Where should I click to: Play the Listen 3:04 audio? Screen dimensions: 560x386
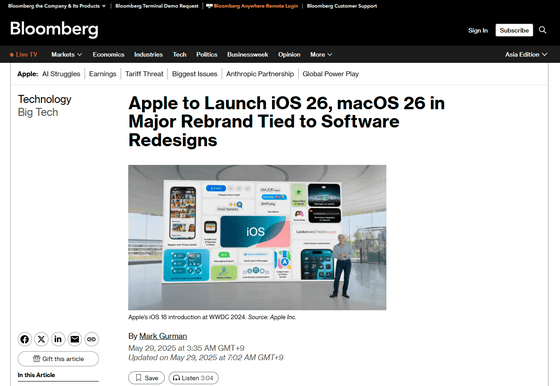pos(193,378)
